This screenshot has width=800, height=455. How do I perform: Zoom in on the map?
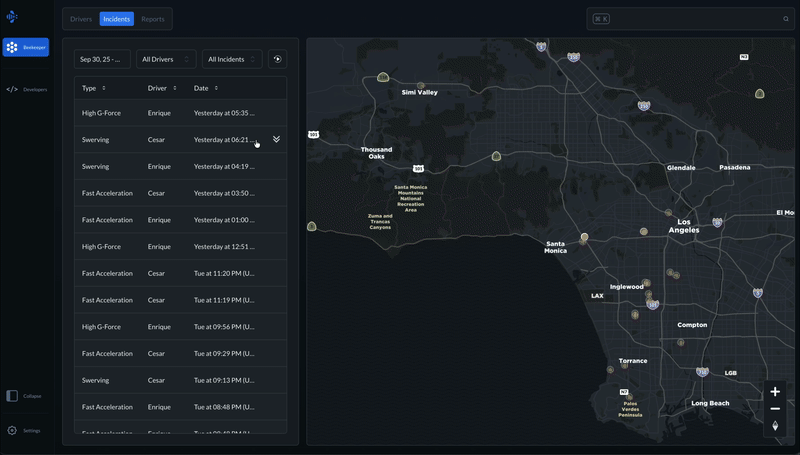775,392
